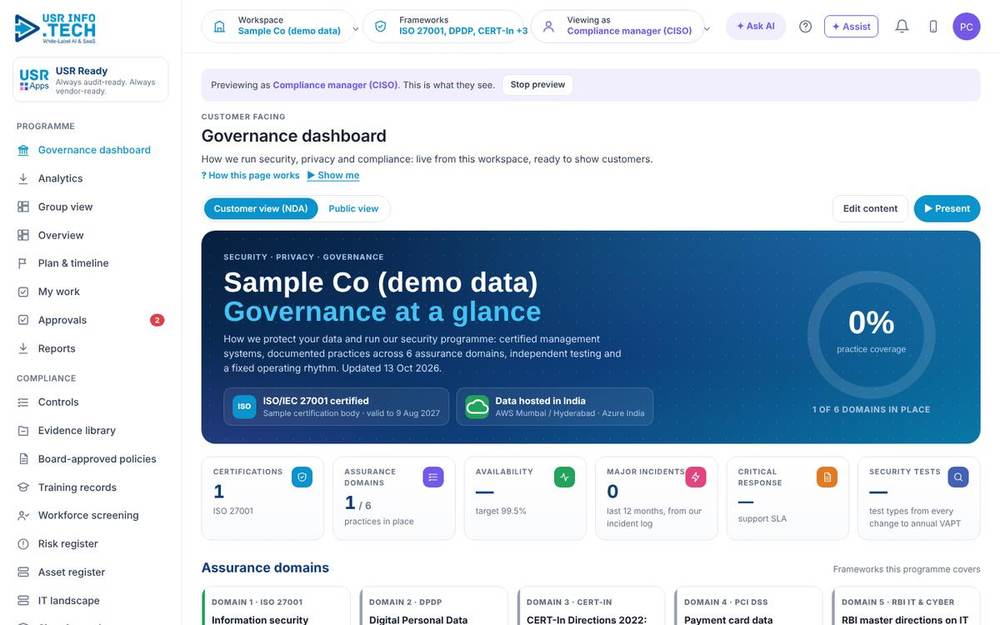
Task: Click the Controls list icon
Action: coord(23,402)
